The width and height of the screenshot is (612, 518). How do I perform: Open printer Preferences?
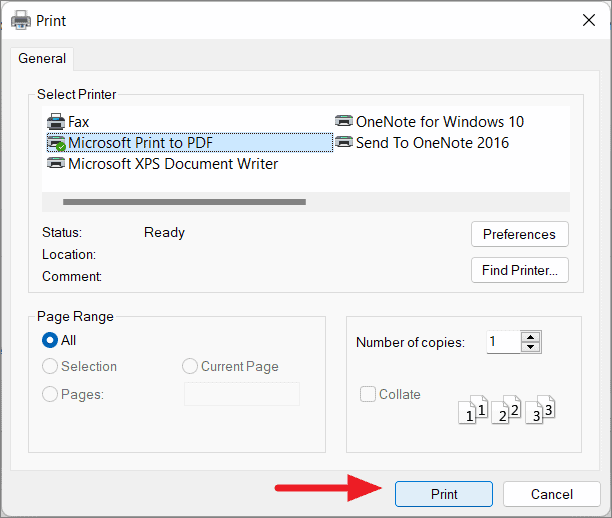point(519,234)
